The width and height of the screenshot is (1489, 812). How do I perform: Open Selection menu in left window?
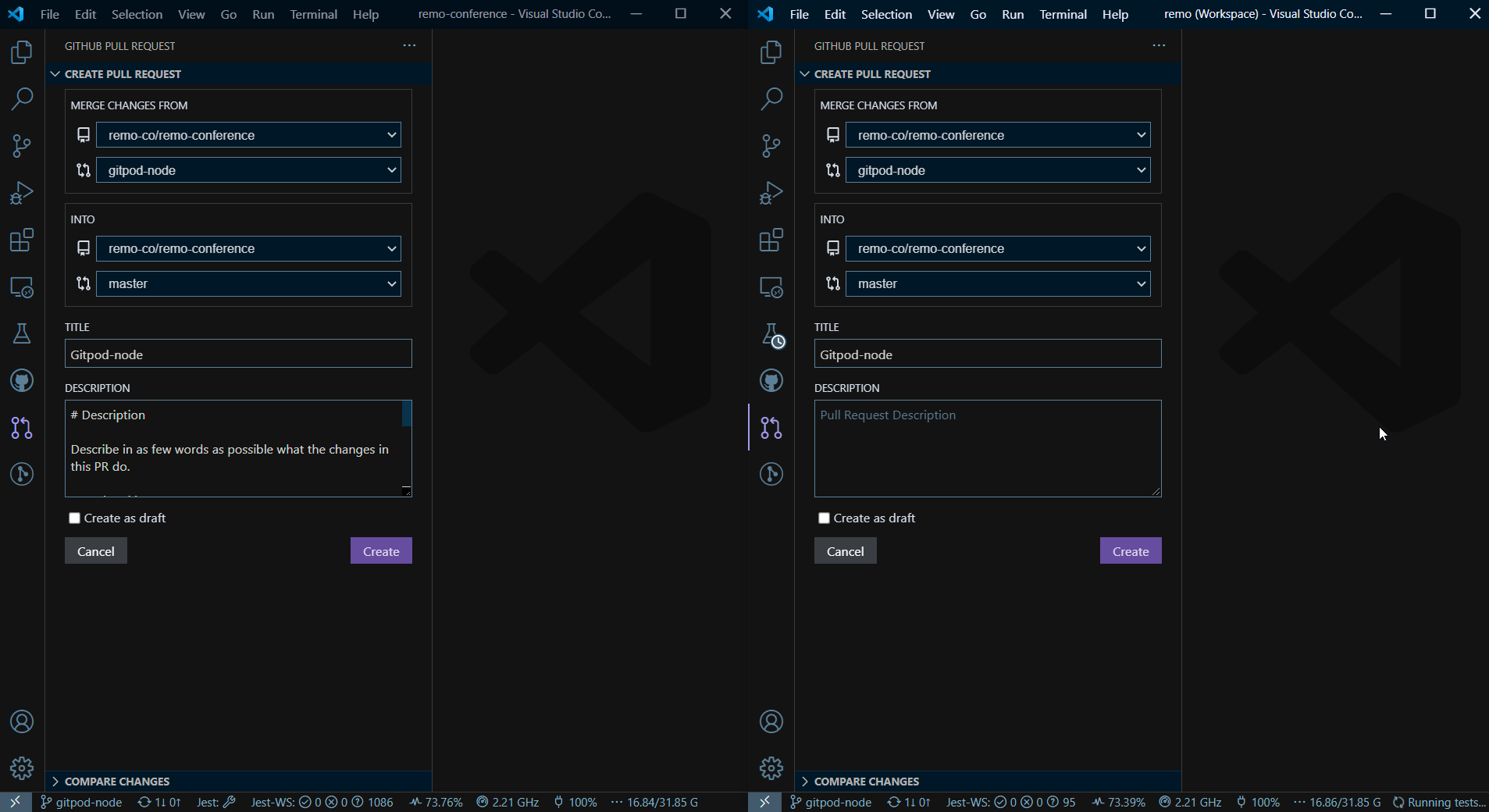click(137, 14)
